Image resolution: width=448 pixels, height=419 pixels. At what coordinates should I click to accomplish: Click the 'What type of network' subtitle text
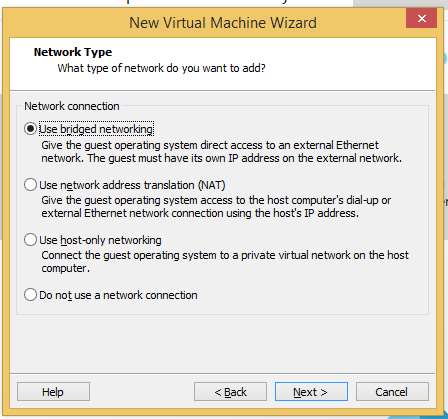pos(162,68)
